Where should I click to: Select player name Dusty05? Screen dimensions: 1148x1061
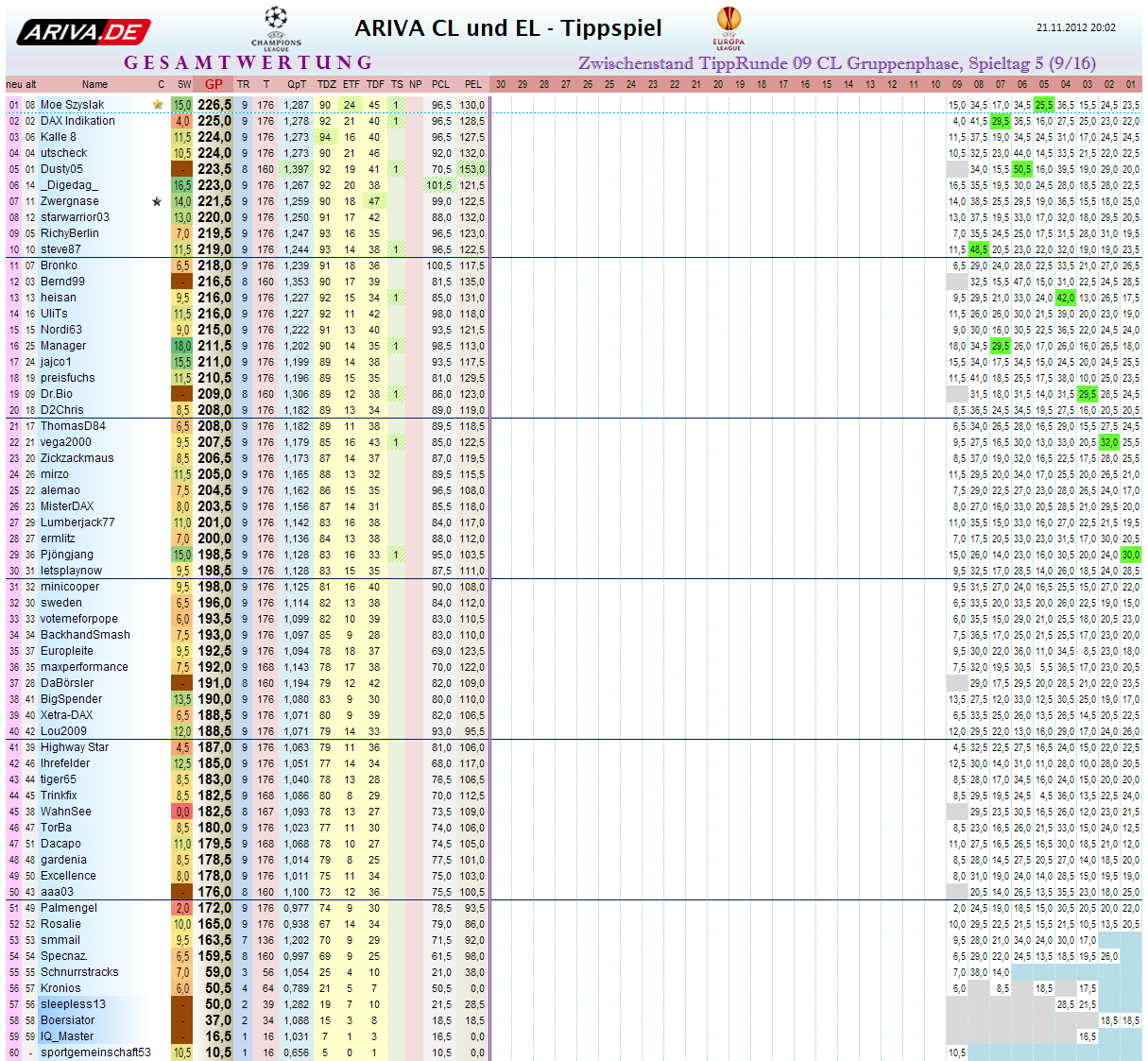point(61,169)
